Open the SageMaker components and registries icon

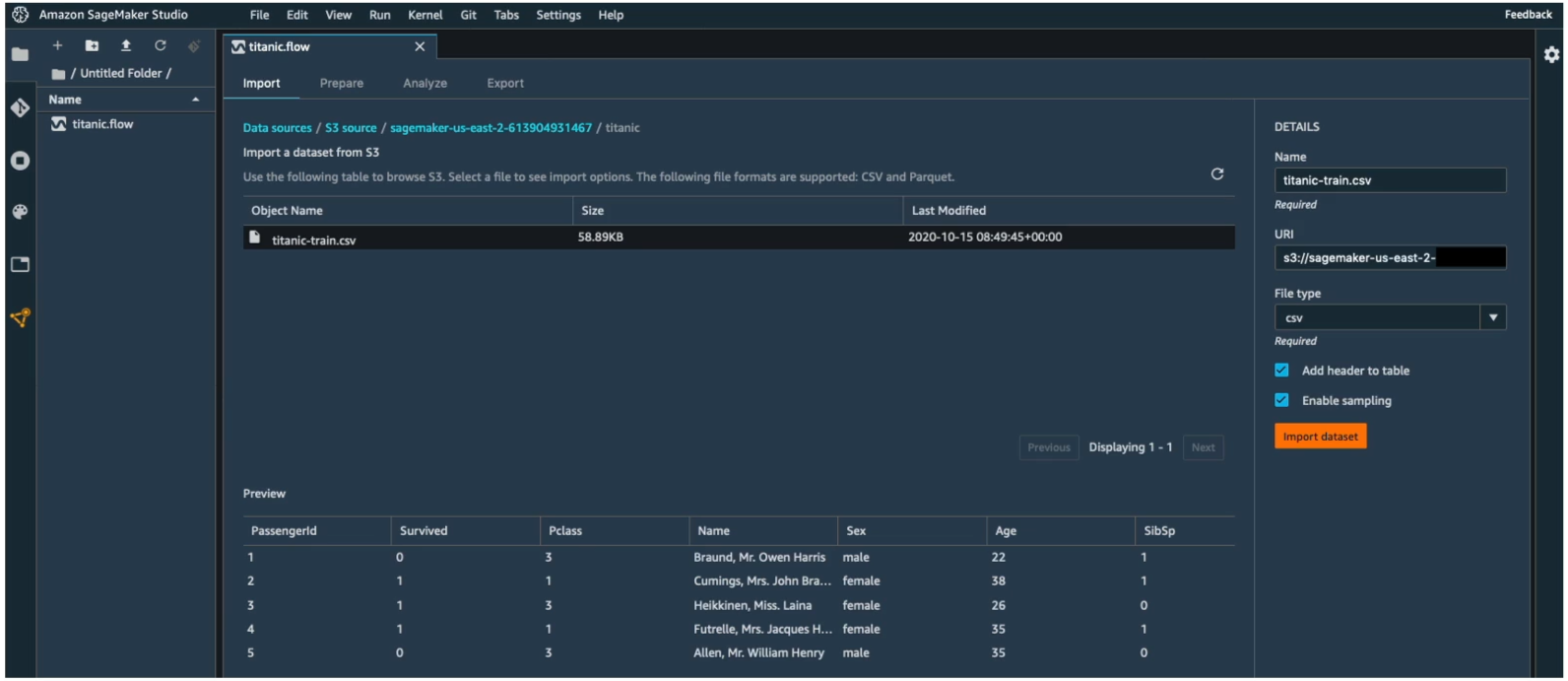tap(20, 317)
